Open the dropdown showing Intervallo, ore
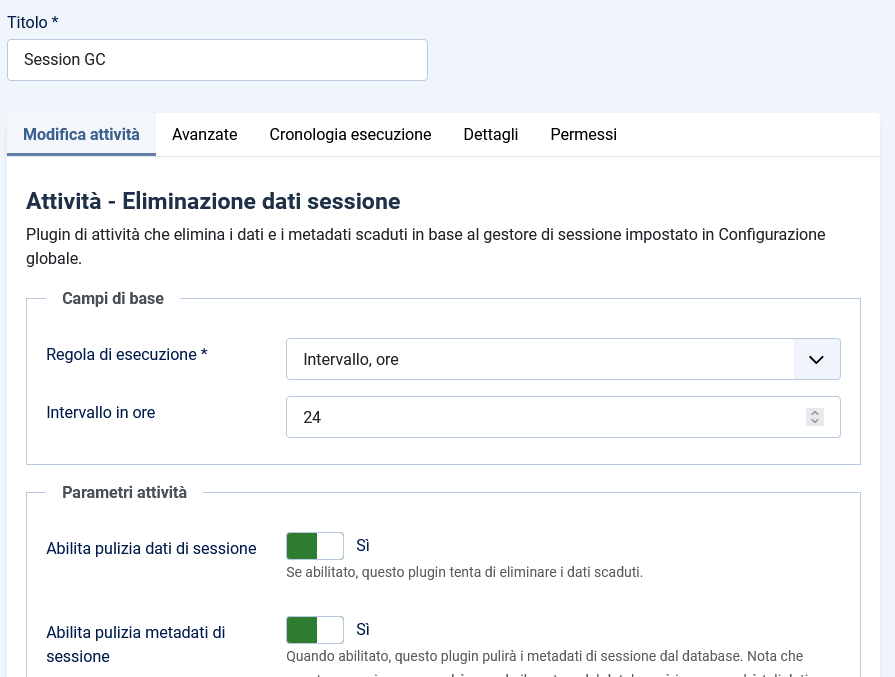The height and width of the screenshot is (677, 895). coord(540,359)
